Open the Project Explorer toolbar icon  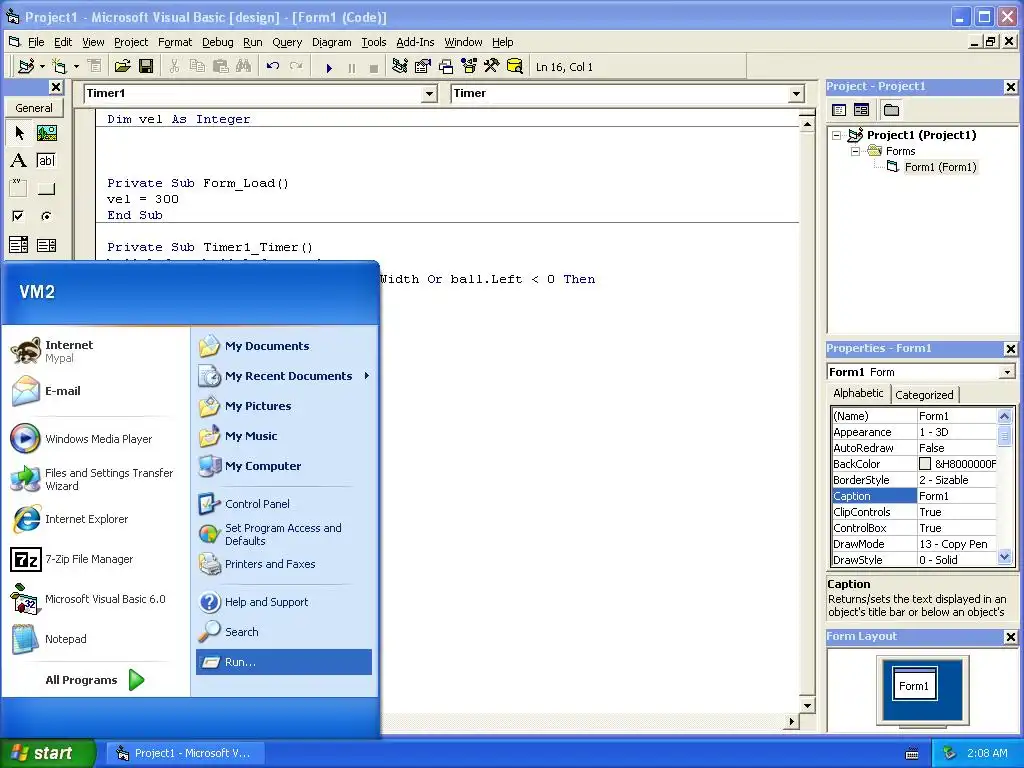pos(400,67)
